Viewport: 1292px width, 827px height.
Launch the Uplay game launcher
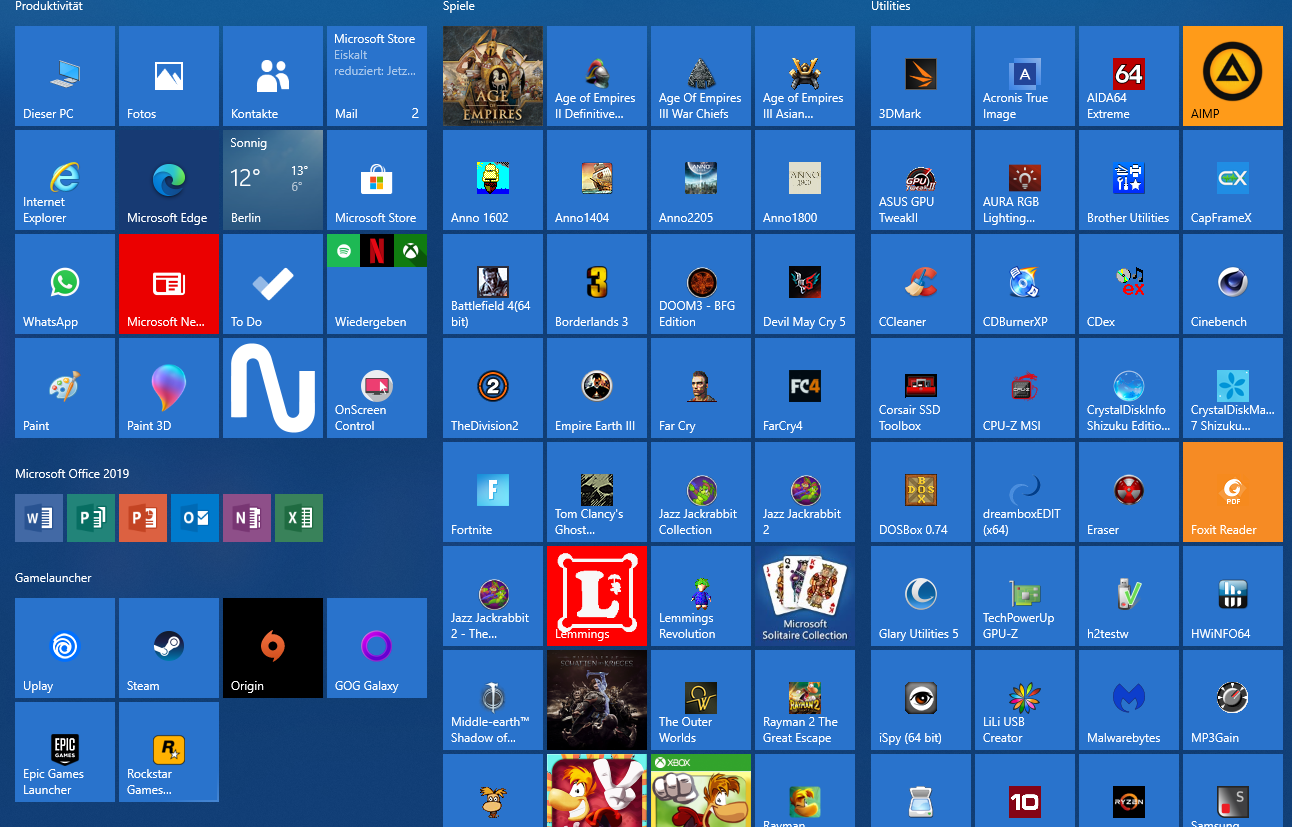tap(65, 648)
